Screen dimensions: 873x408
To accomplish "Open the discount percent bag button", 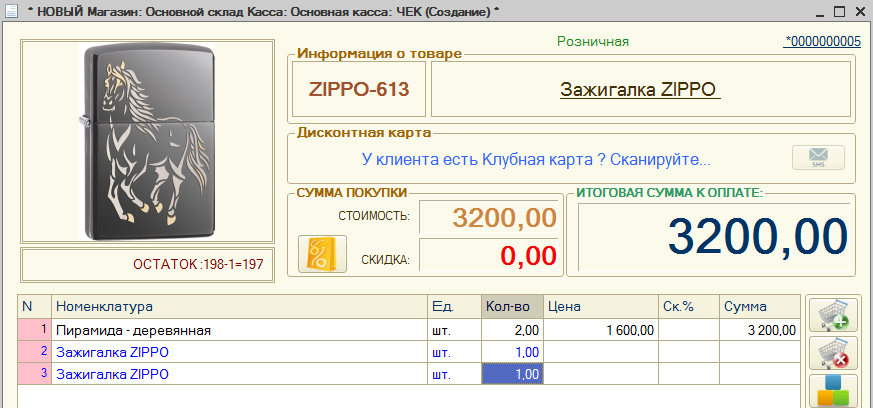I will (x=322, y=254).
